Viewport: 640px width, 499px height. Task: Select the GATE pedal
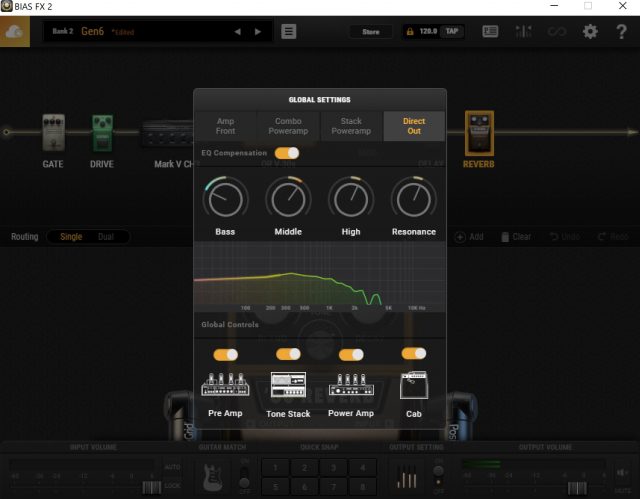53,133
